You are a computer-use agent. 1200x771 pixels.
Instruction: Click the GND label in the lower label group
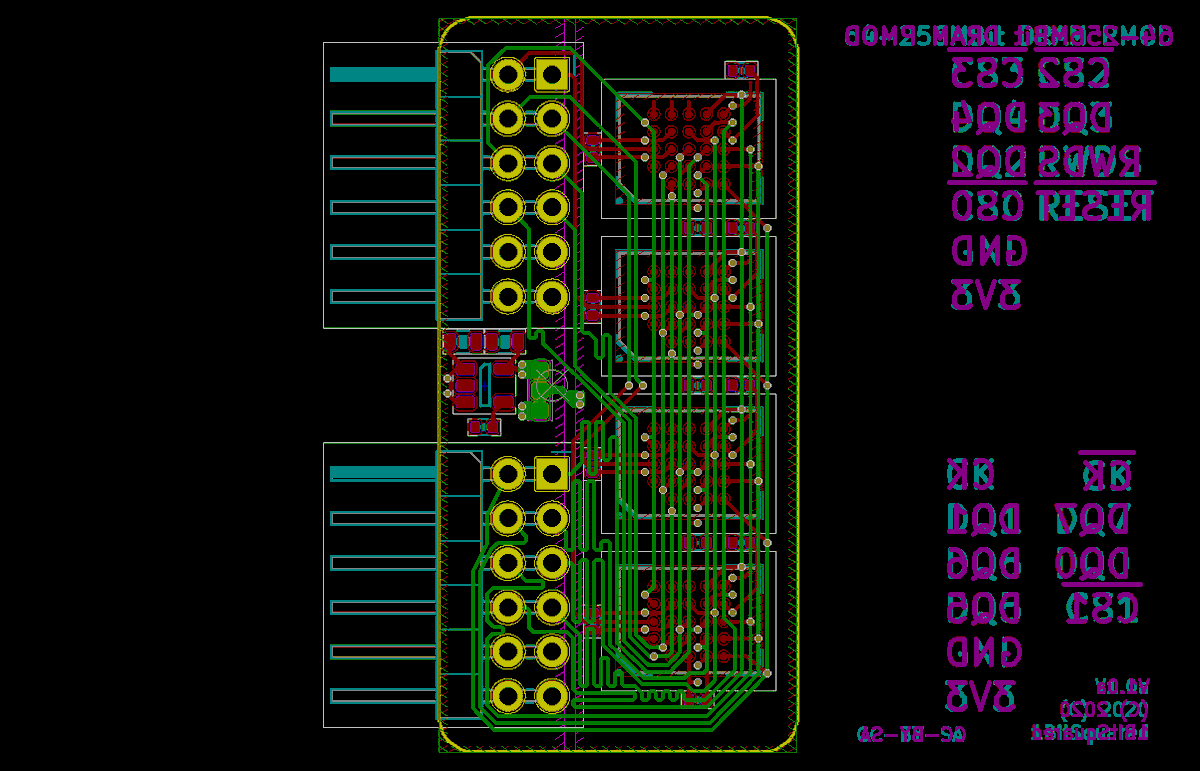coord(984,653)
